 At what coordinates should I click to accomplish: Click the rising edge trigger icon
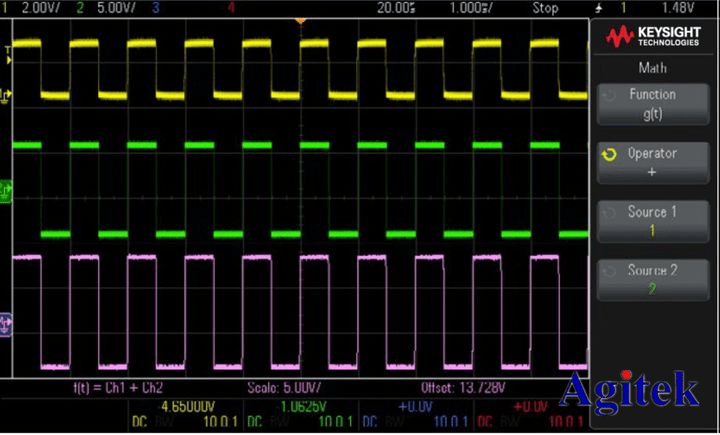click(x=598, y=8)
